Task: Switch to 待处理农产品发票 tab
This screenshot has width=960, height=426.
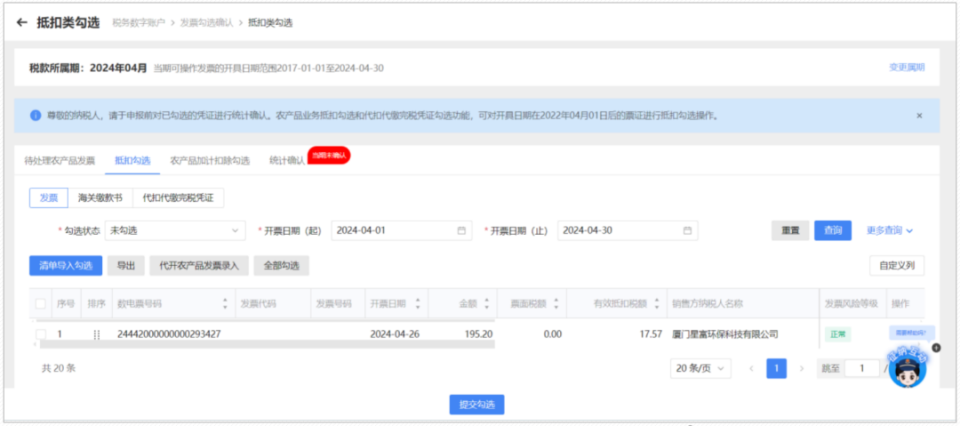Action: click(x=59, y=161)
